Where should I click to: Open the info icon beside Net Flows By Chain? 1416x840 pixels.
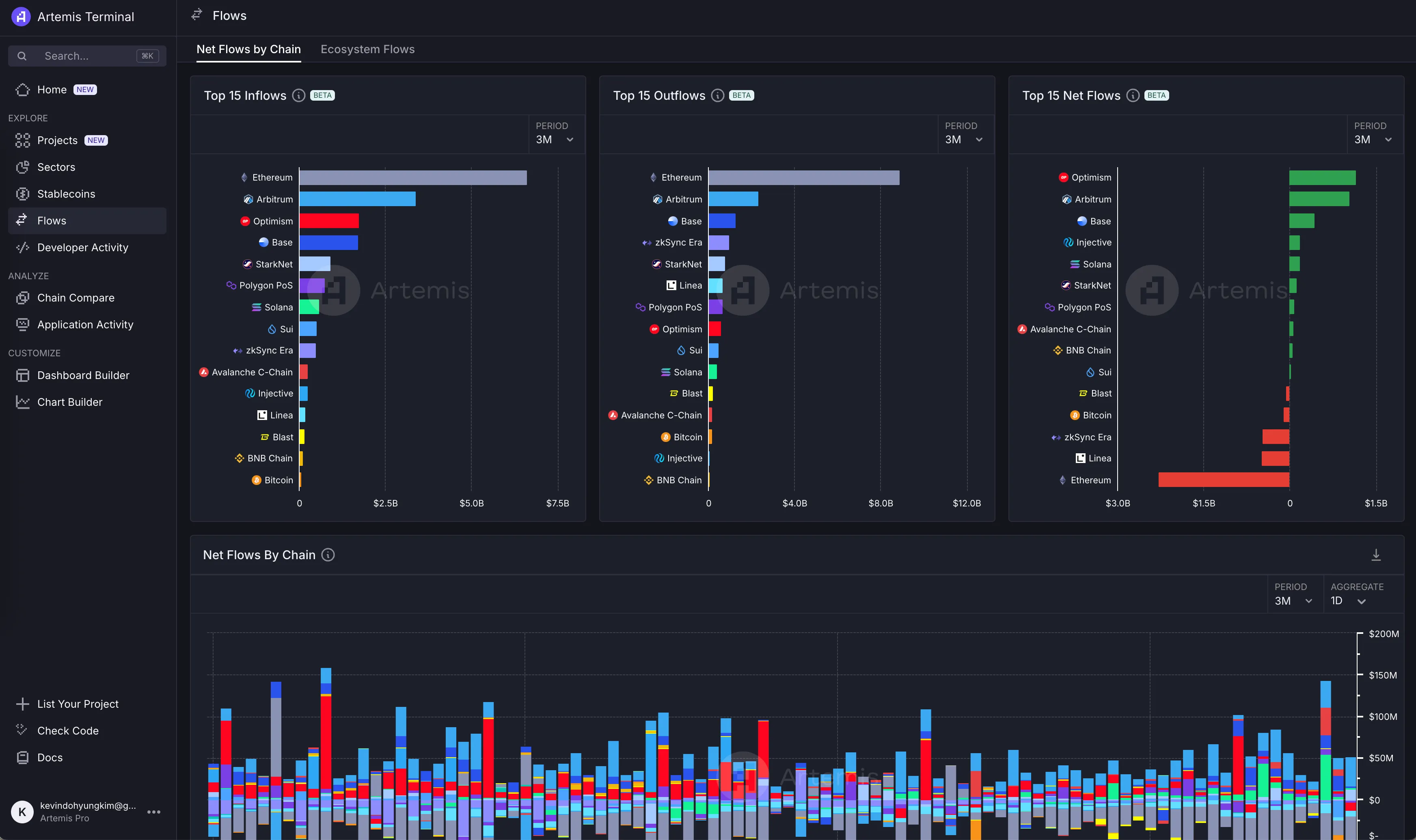[x=328, y=555]
